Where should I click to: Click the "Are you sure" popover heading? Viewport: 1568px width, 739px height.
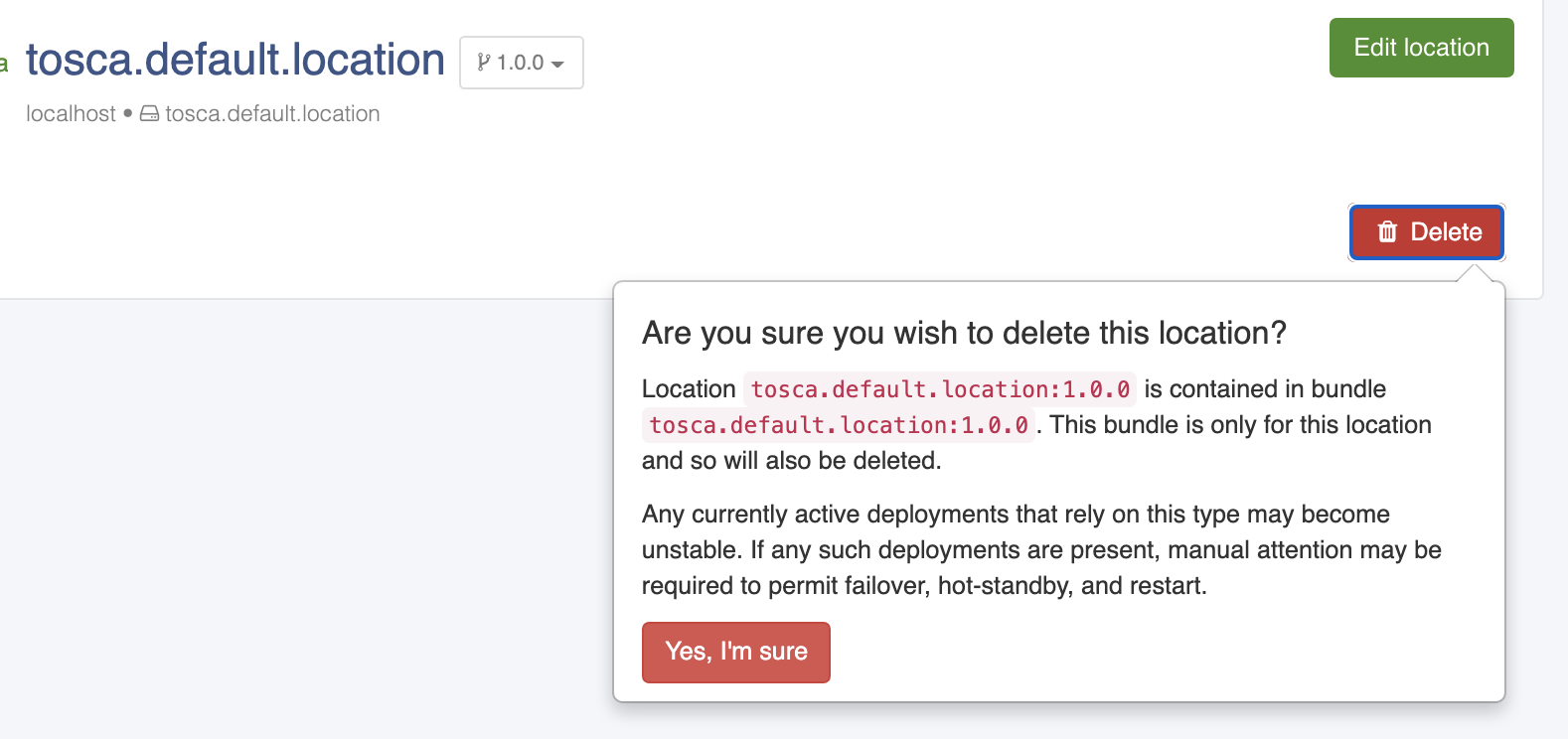point(964,333)
